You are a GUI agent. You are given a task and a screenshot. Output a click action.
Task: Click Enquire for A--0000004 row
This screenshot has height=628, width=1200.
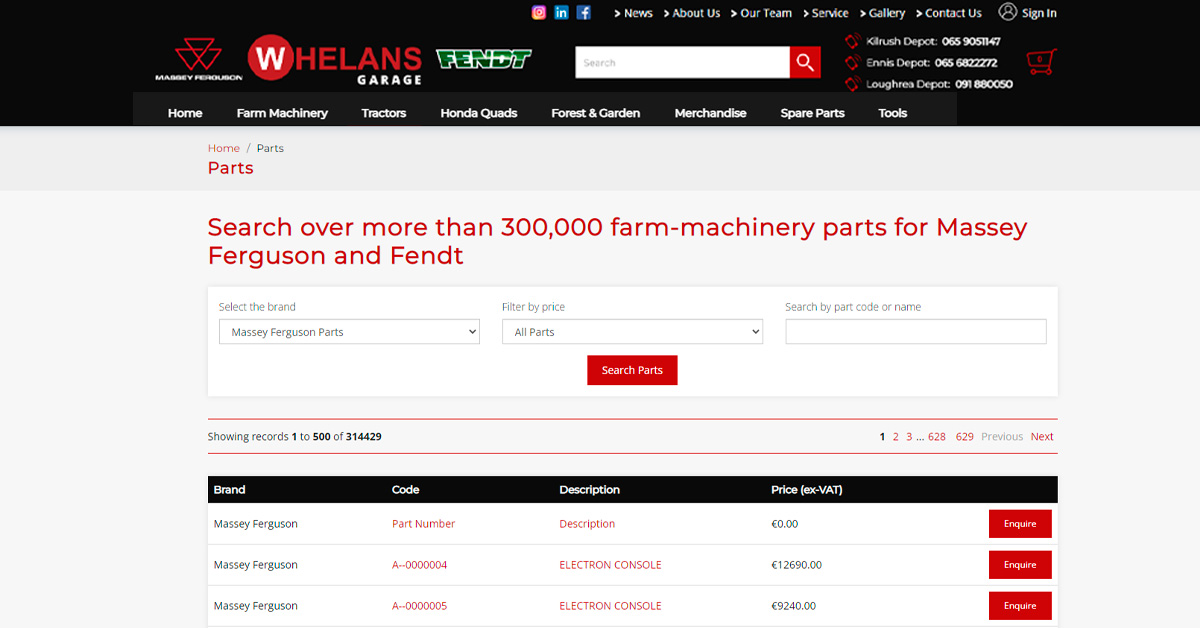(x=1020, y=565)
